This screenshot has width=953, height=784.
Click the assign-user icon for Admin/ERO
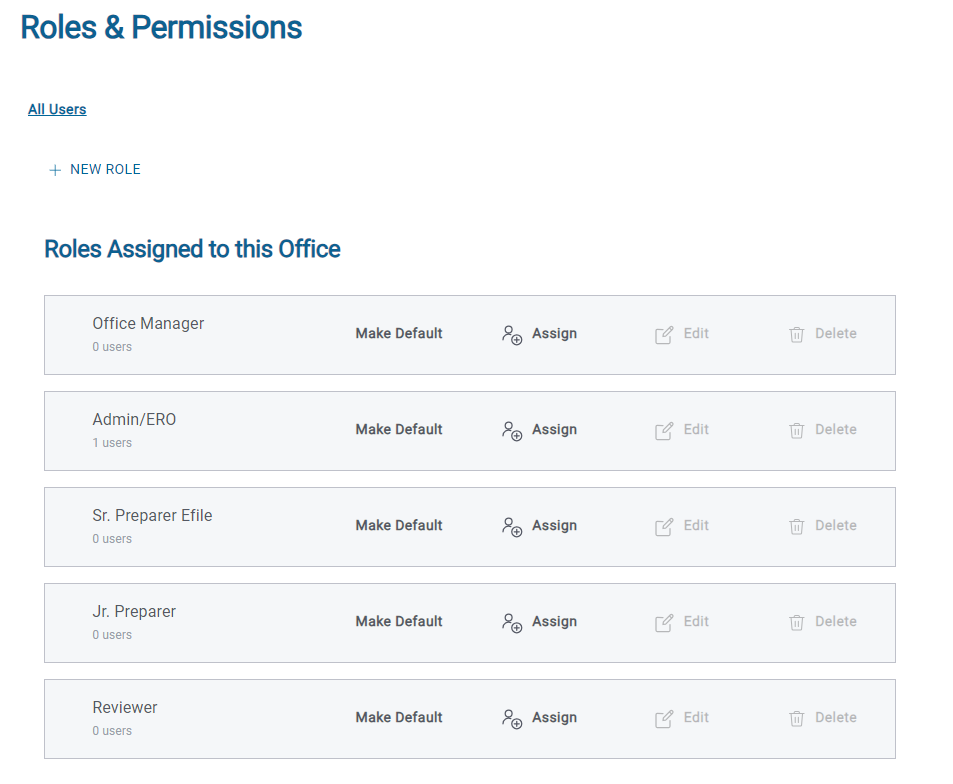pos(512,431)
